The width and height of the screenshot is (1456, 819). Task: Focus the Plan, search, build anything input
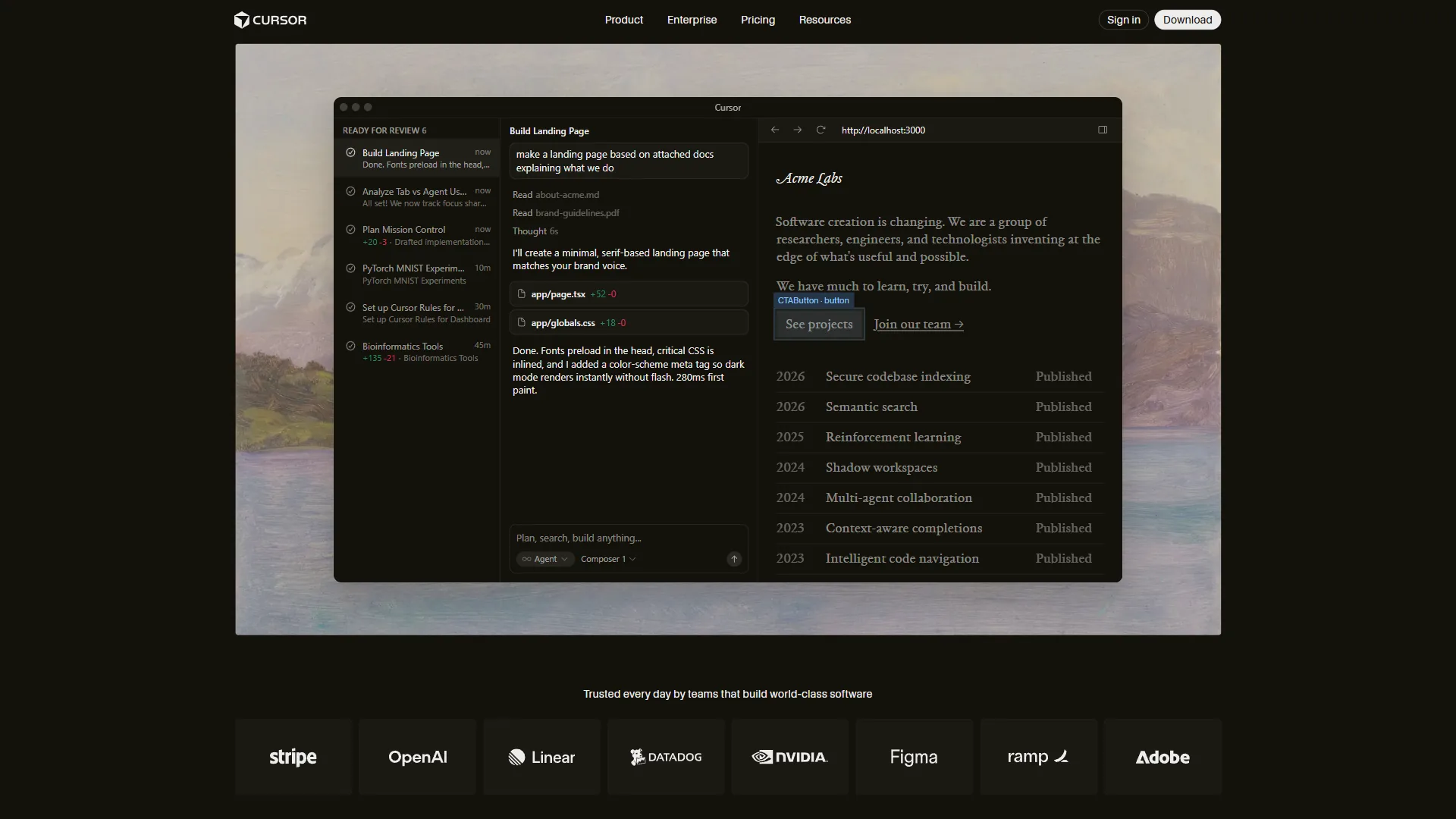coord(629,538)
